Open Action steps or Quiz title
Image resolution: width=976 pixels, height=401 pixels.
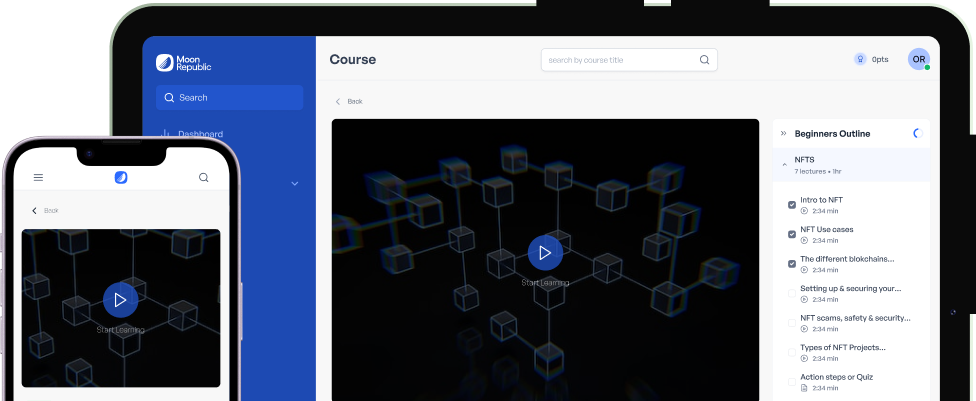point(837,377)
